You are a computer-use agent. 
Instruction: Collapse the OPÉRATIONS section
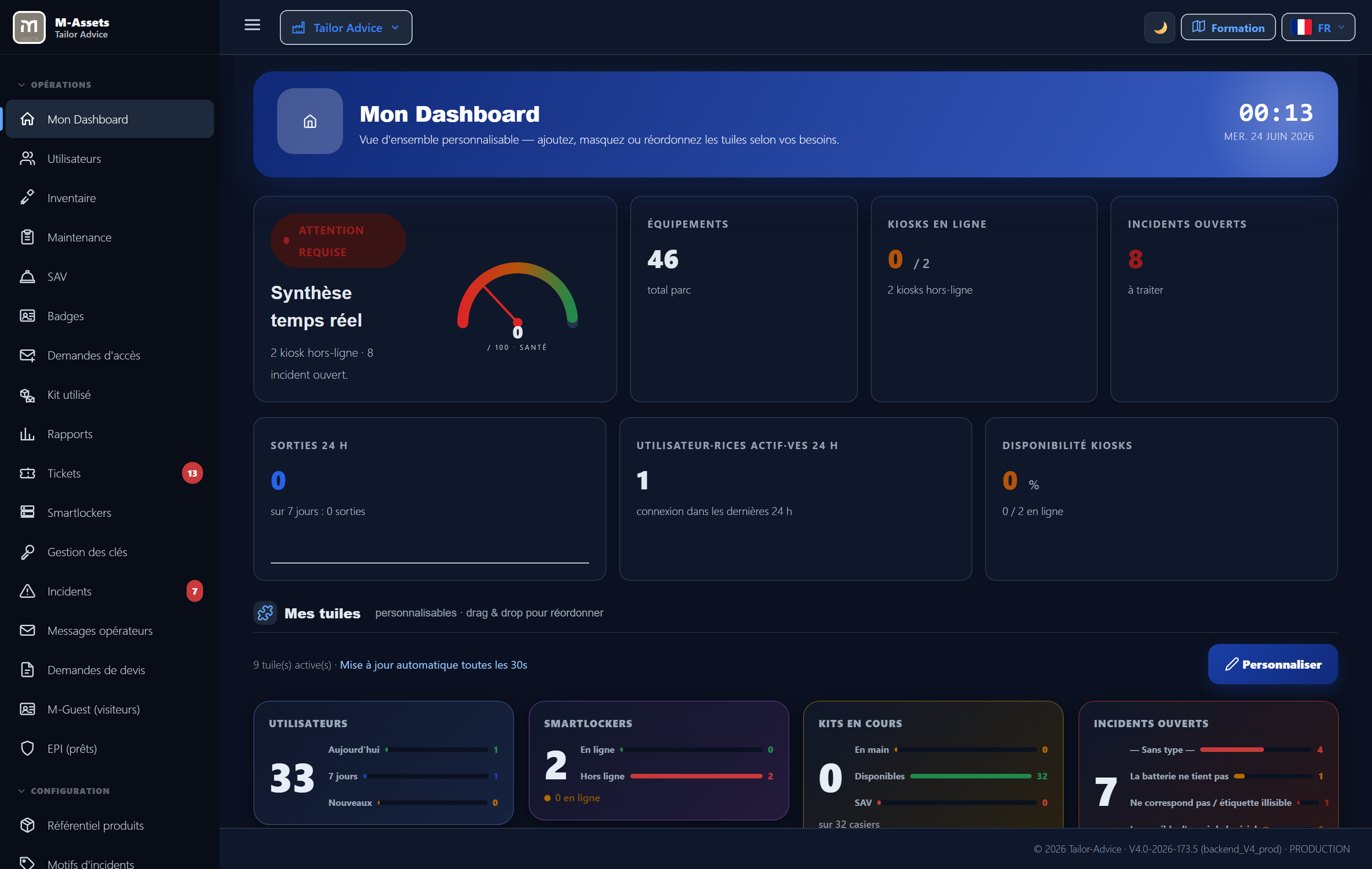pyautogui.click(x=55, y=84)
